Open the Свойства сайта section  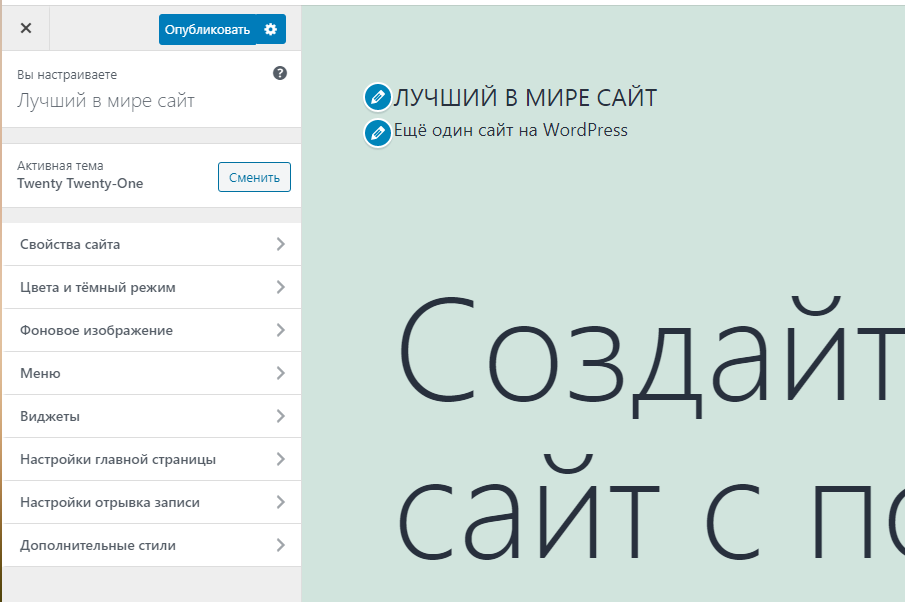[x=152, y=244]
